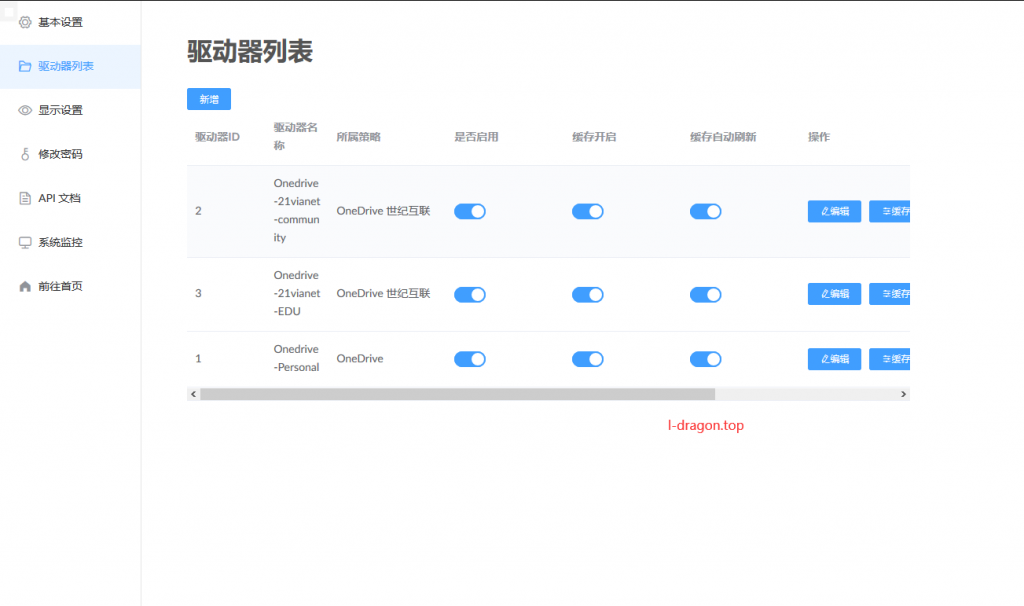Click the eye icon beside 显示设置

[26, 110]
